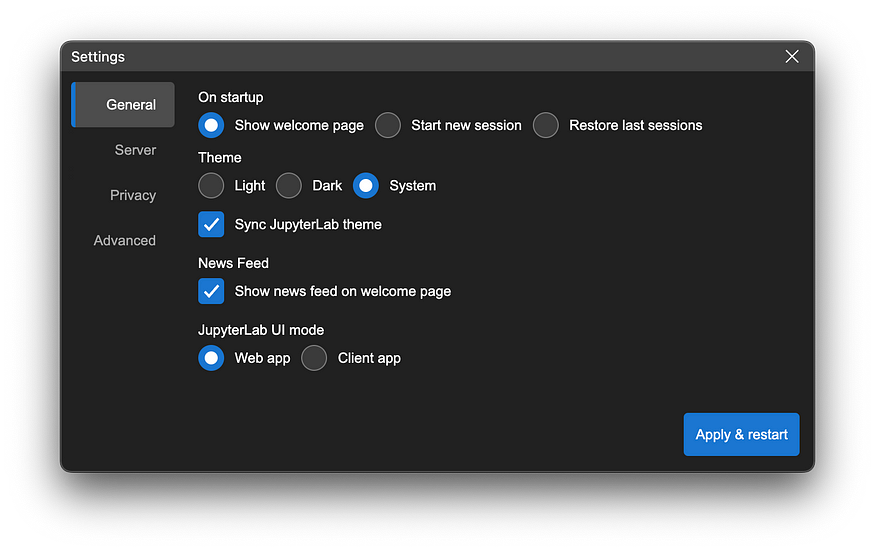Screen dimensions: 875x552
Task: Toggle Sync JupyterLab theme checkbox
Action: tap(211, 224)
